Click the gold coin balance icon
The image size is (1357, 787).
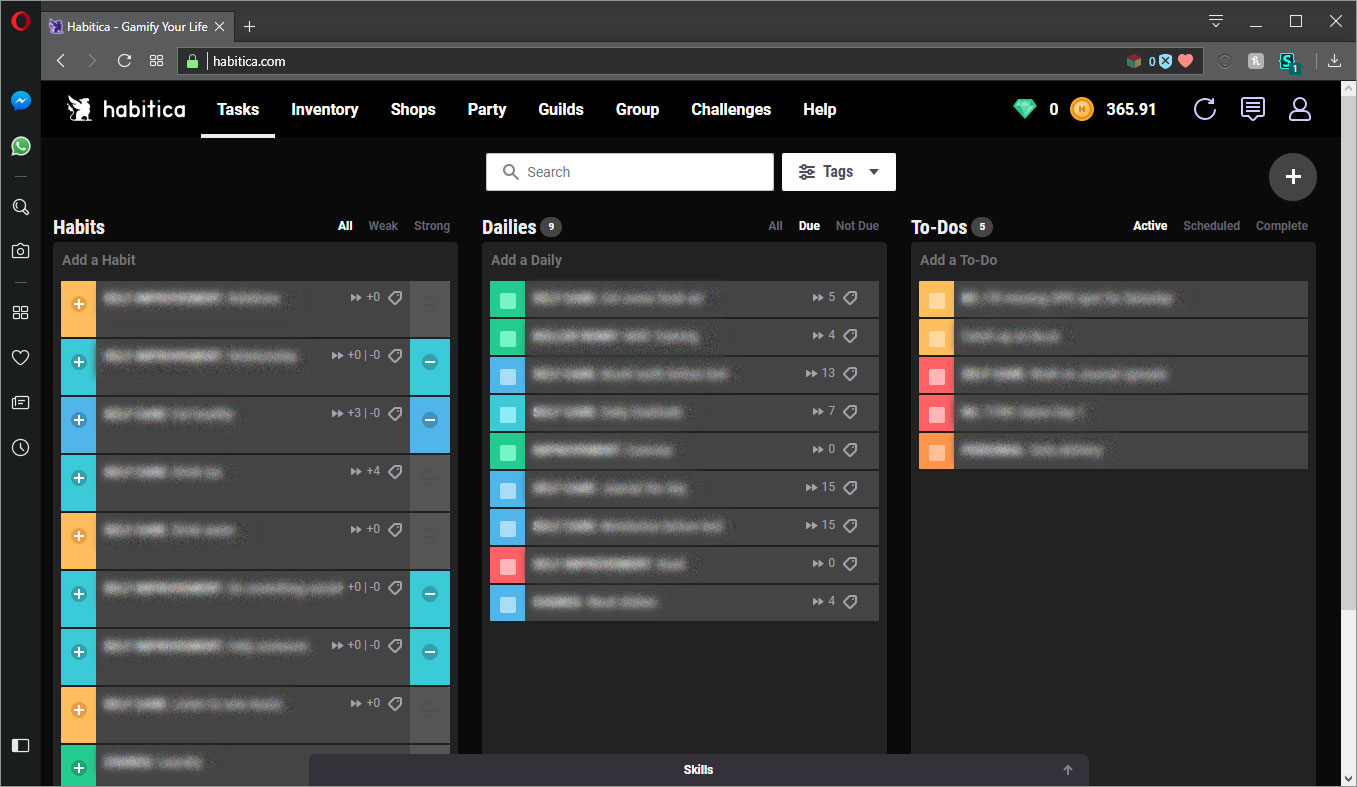click(x=1082, y=109)
